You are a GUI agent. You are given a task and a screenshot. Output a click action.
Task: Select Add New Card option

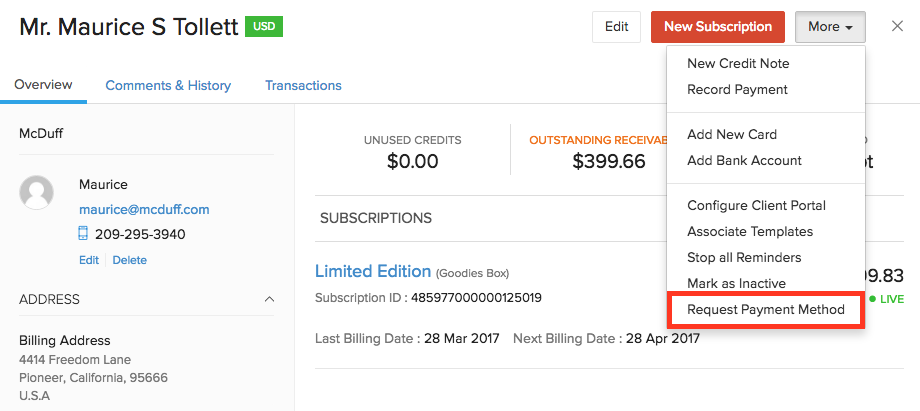(732, 134)
